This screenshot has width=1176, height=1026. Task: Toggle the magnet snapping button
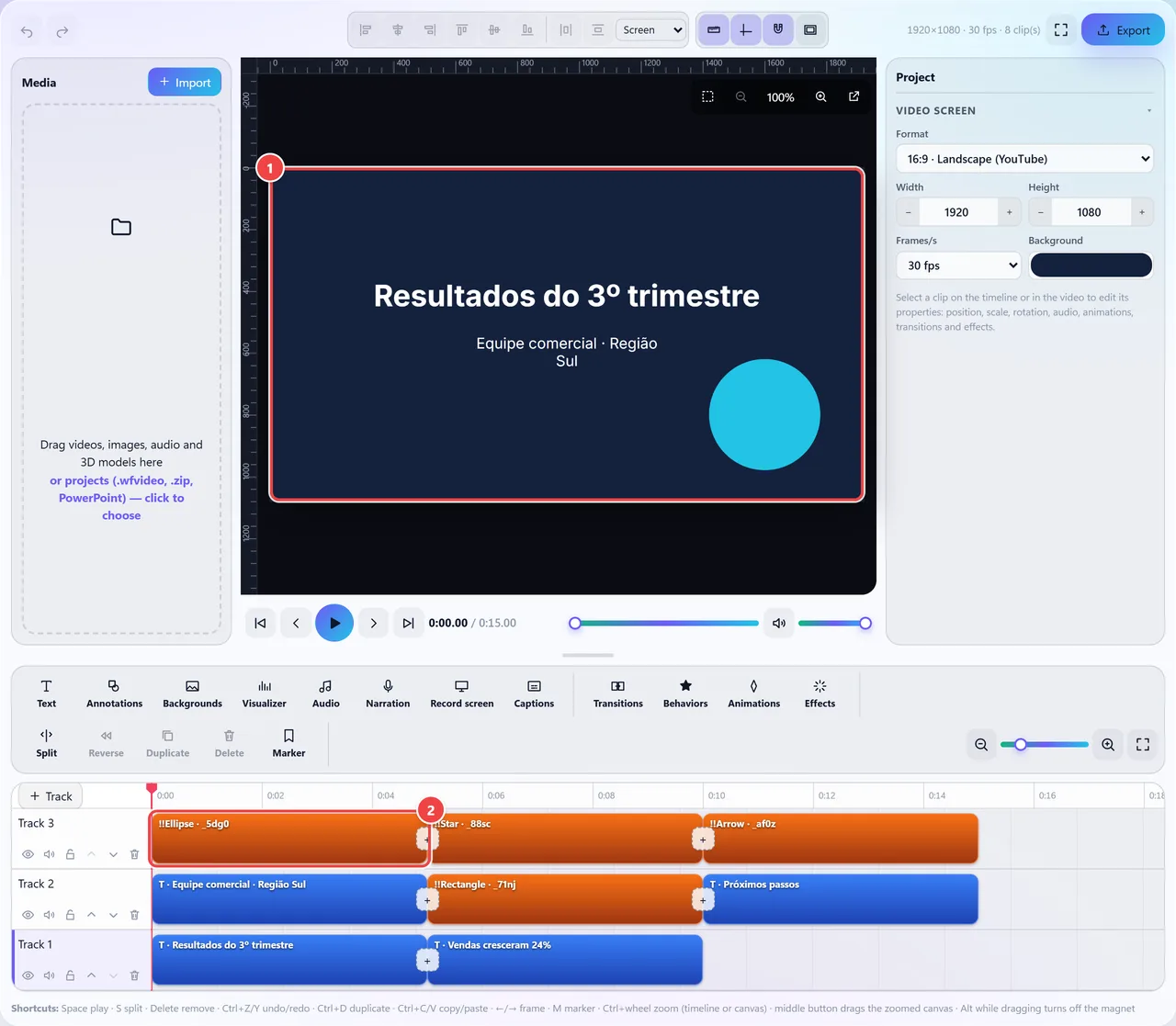pos(778,30)
